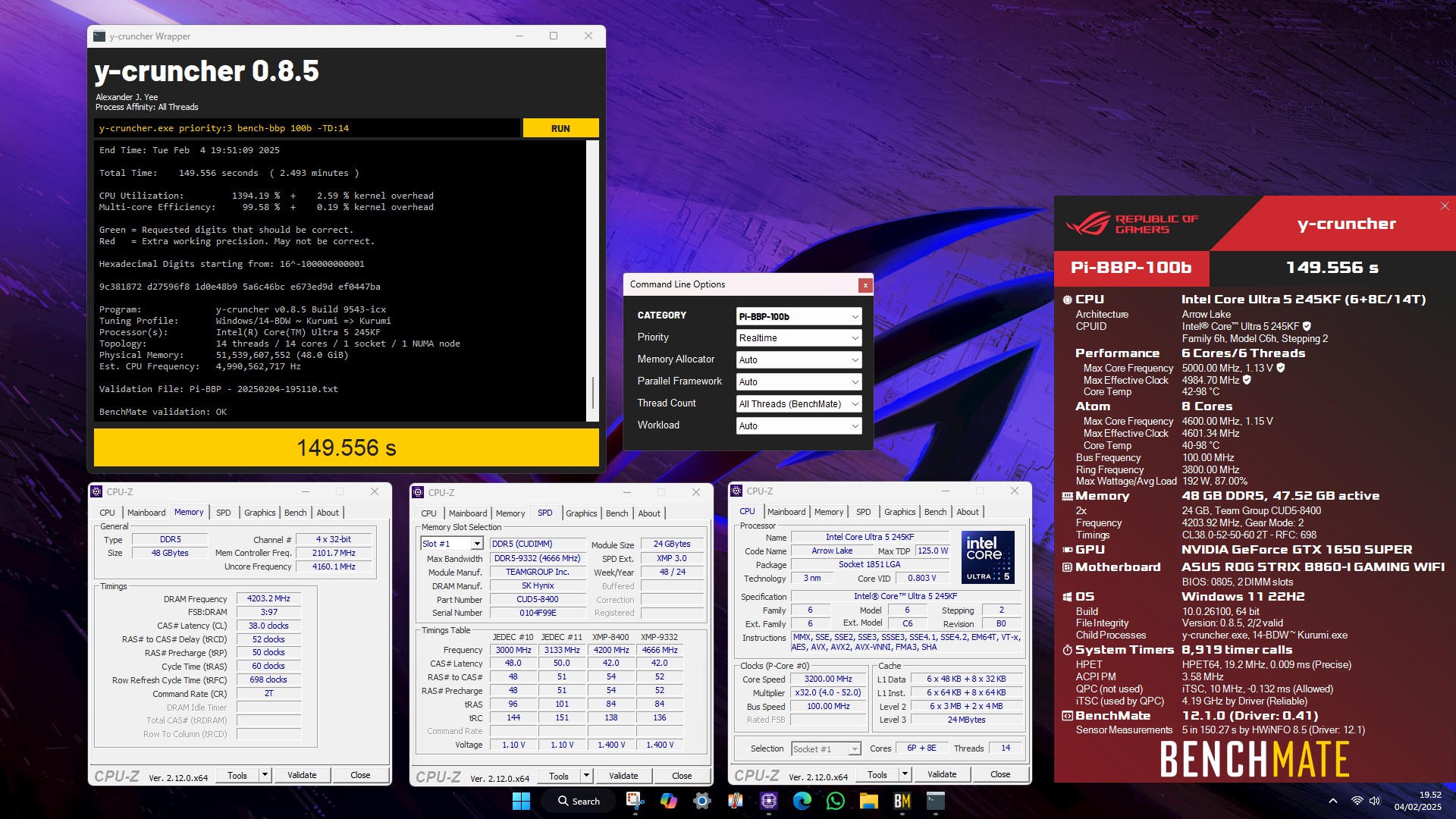1456x819 pixels.
Task: Click Validate in CPU-Z Memory window
Action: [x=302, y=775]
